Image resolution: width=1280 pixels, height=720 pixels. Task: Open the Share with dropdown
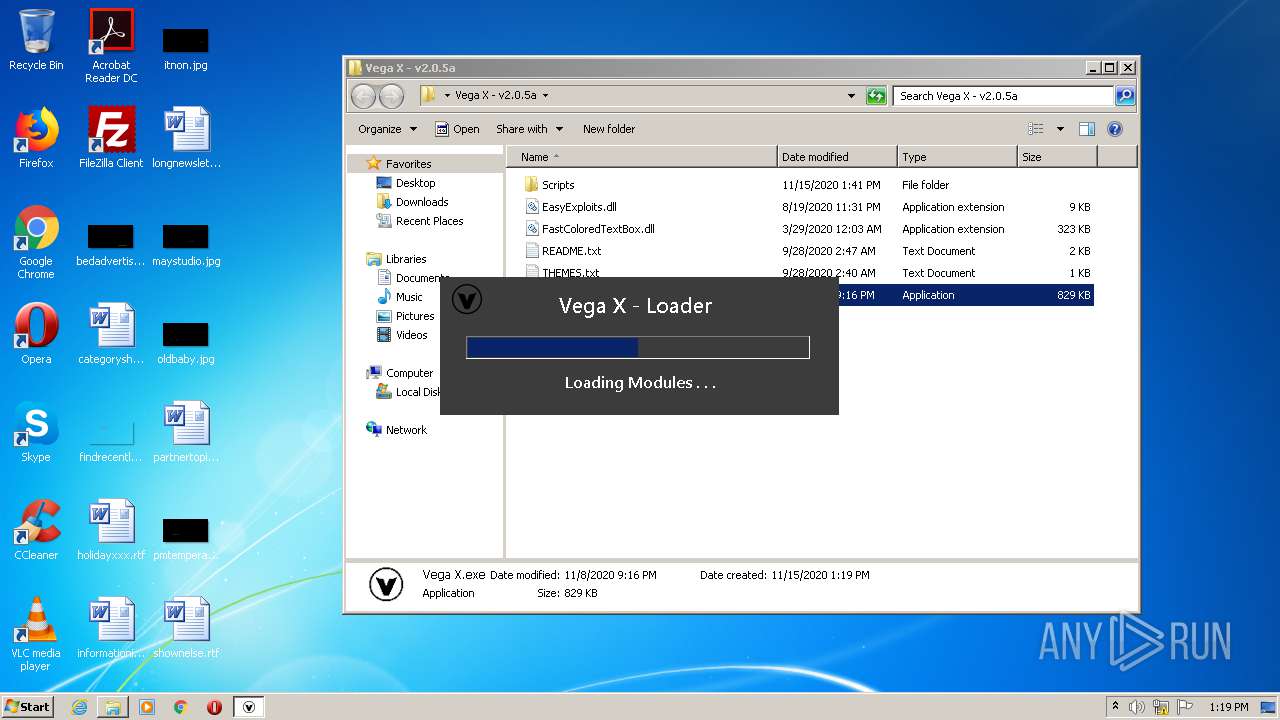(530, 129)
